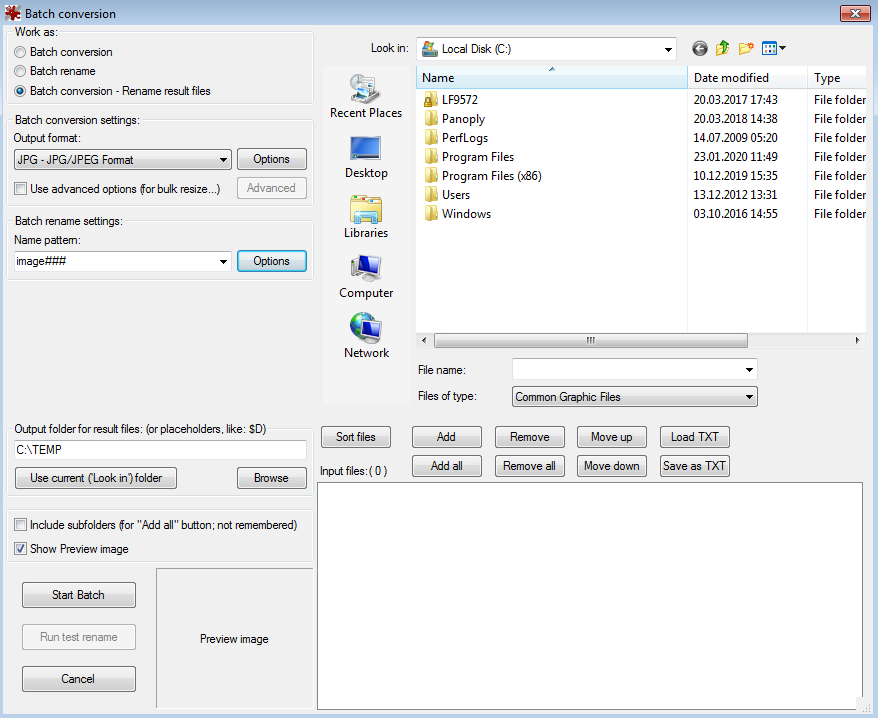Switch work mode to Batch rename
Screen dimensions: 878x718
(19, 69)
